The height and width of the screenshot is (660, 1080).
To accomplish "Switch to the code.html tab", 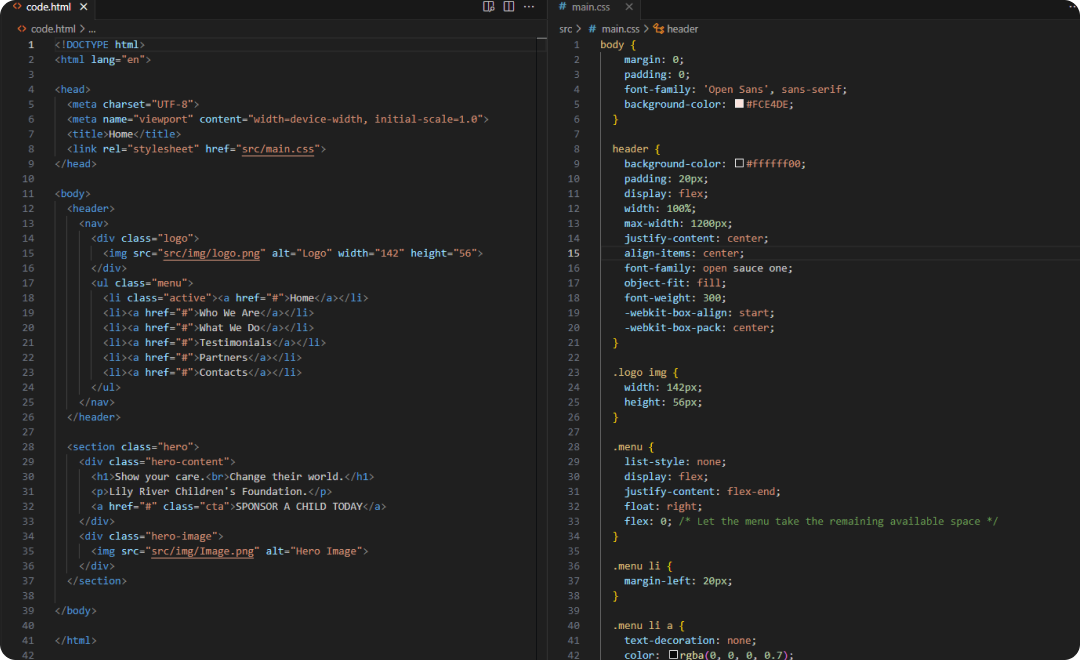I will coord(49,7).
